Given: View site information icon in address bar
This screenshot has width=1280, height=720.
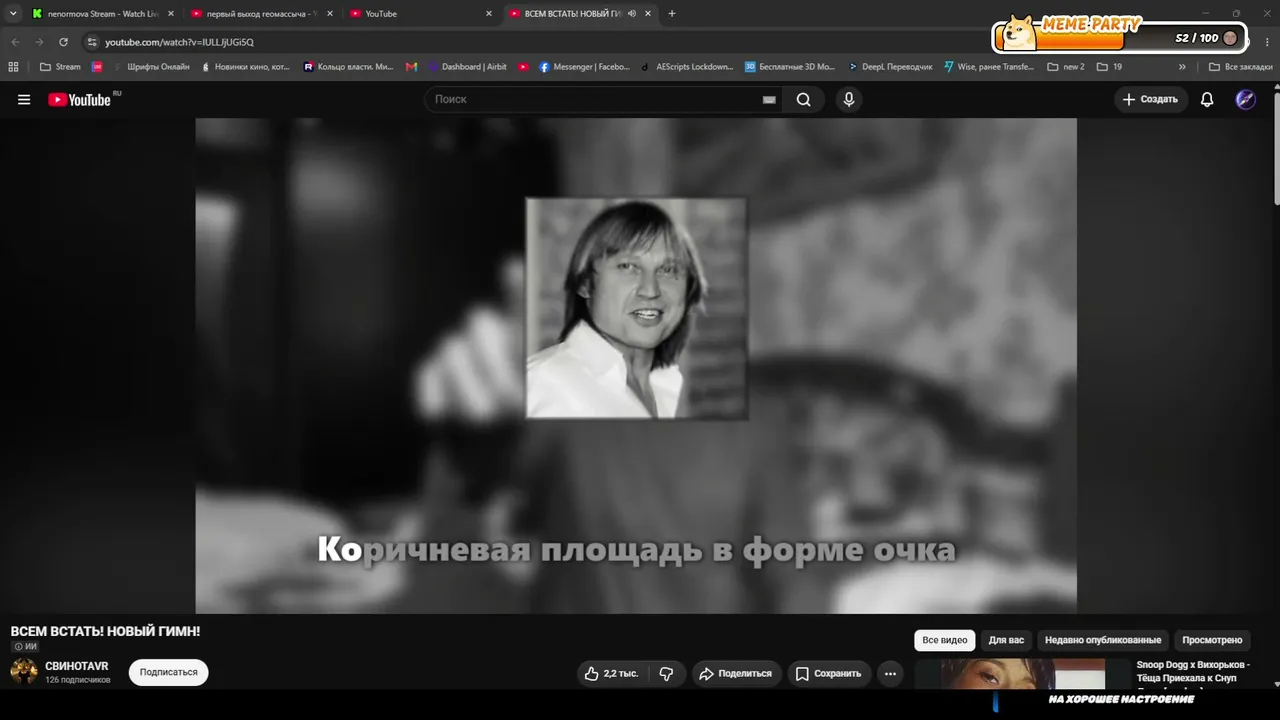Looking at the screenshot, I should (x=92, y=42).
